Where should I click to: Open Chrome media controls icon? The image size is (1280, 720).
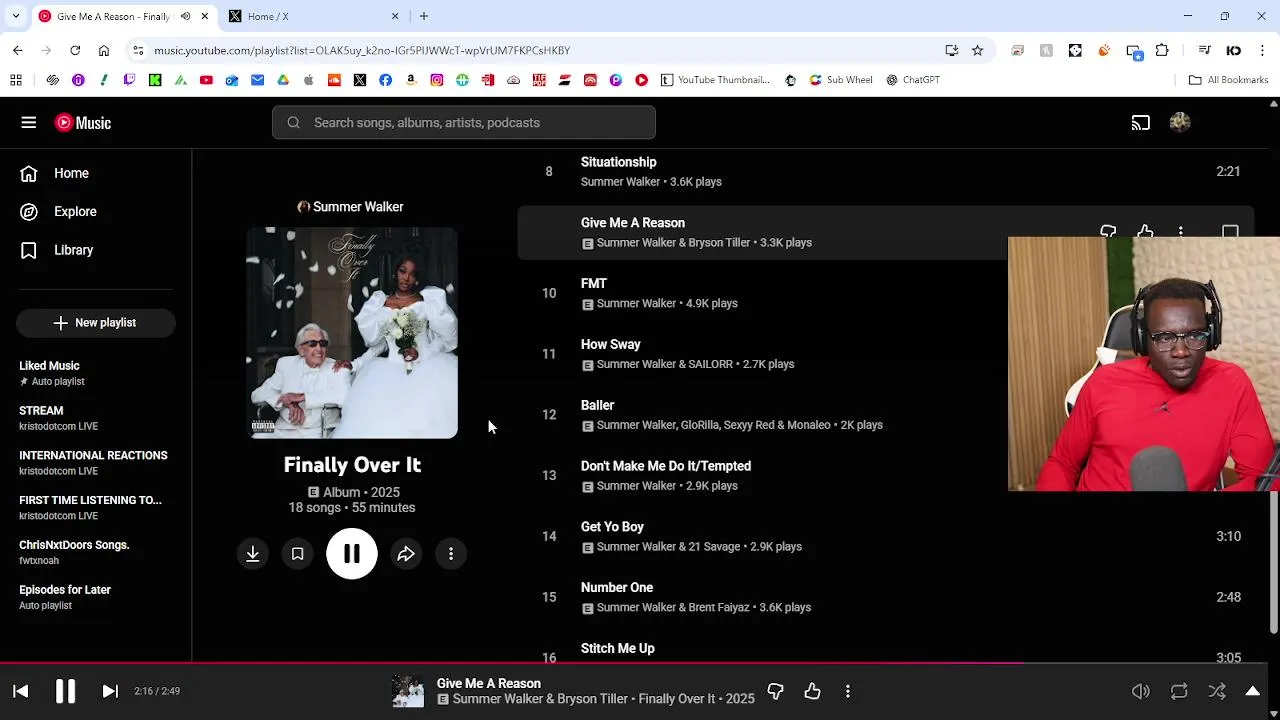tap(1205, 50)
